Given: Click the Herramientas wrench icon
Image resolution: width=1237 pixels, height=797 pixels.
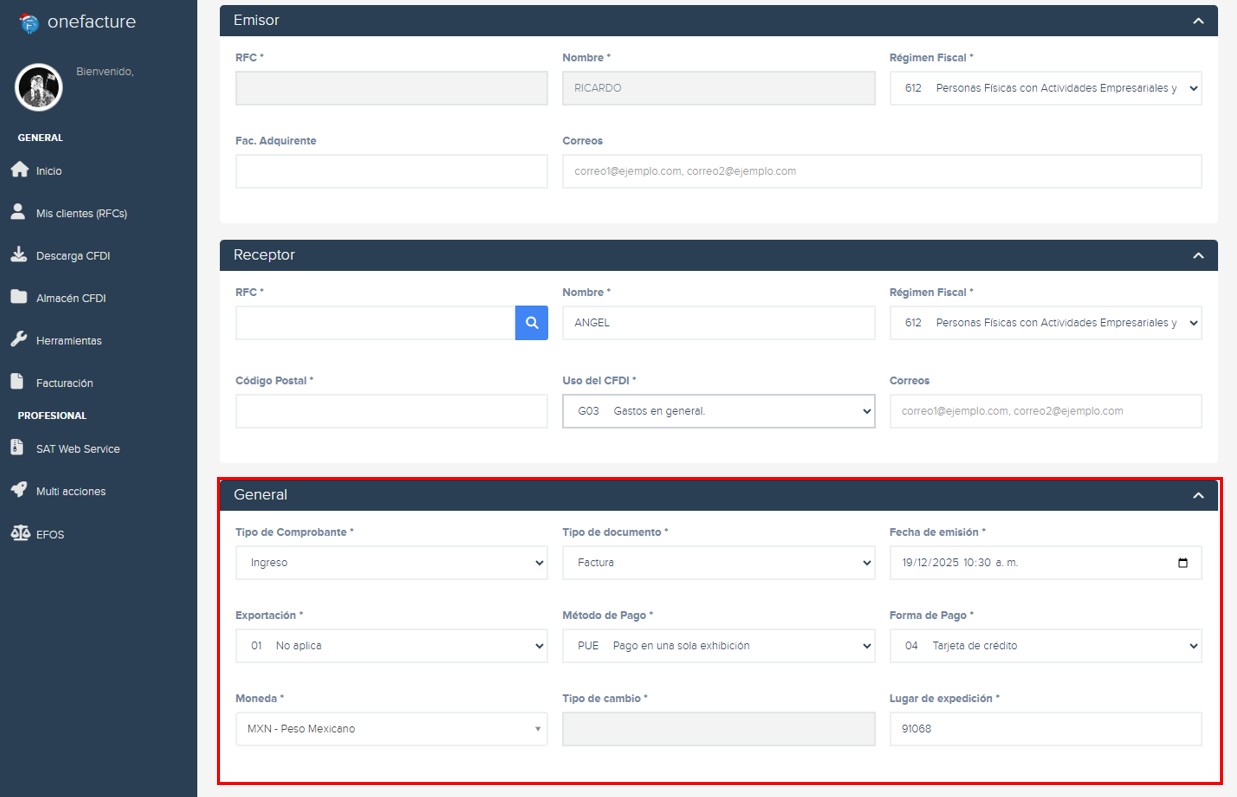Looking at the screenshot, I should (x=18, y=340).
